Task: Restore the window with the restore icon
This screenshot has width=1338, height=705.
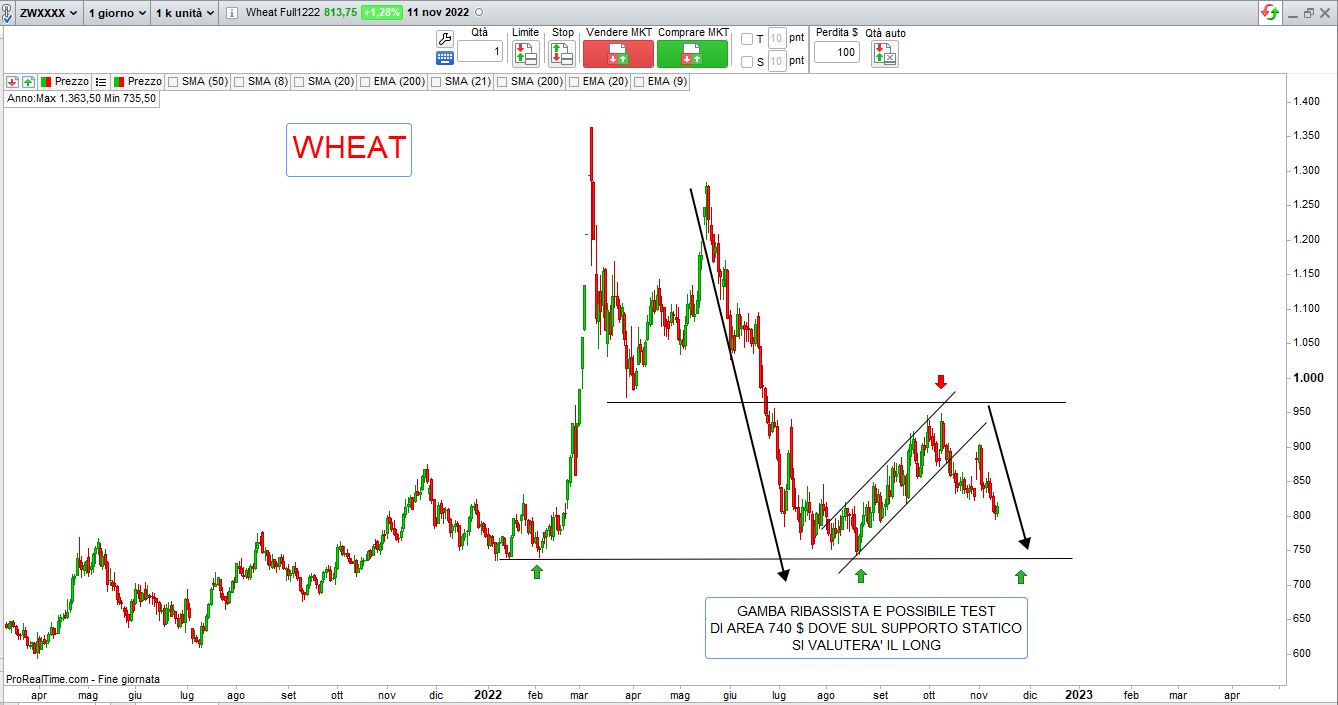Action: pos(1309,13)
